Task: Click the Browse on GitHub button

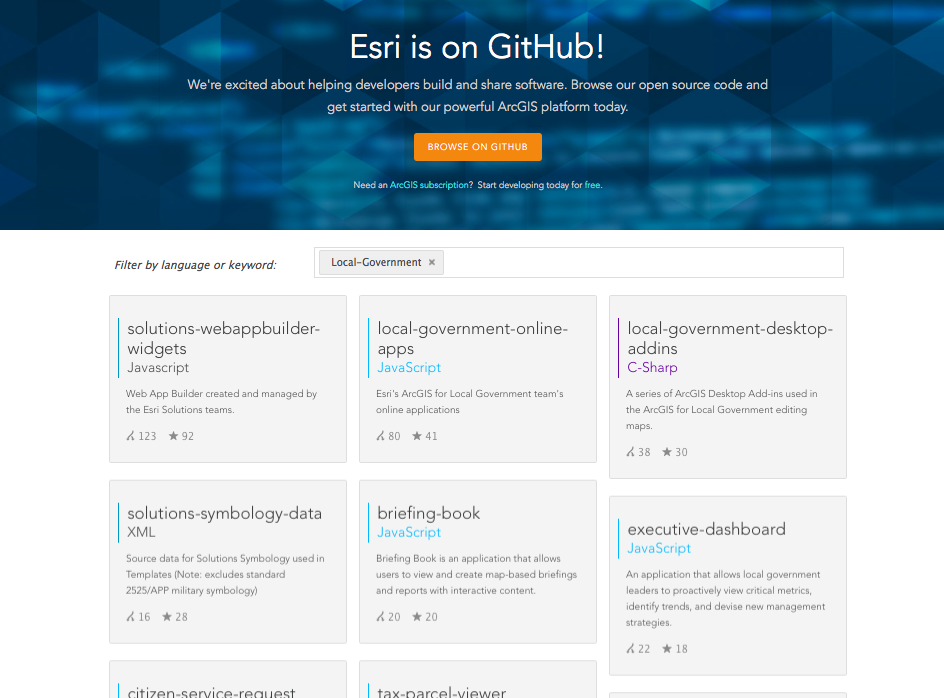Action: [x=477, y=147]
